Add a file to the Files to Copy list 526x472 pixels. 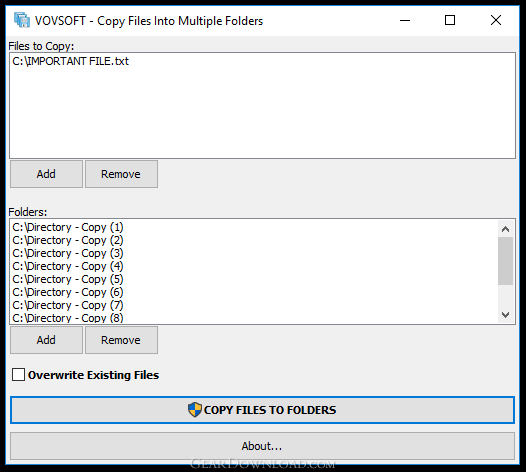pos(46,174)
